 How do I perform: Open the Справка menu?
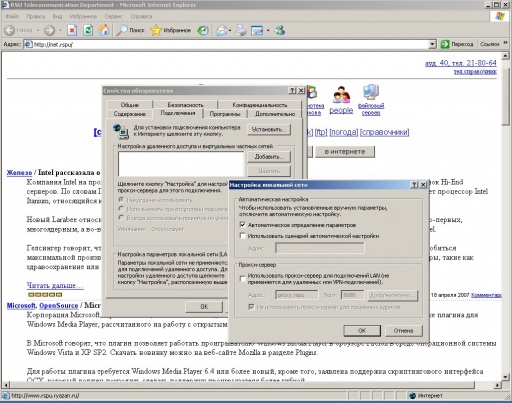tap(141, 16)
